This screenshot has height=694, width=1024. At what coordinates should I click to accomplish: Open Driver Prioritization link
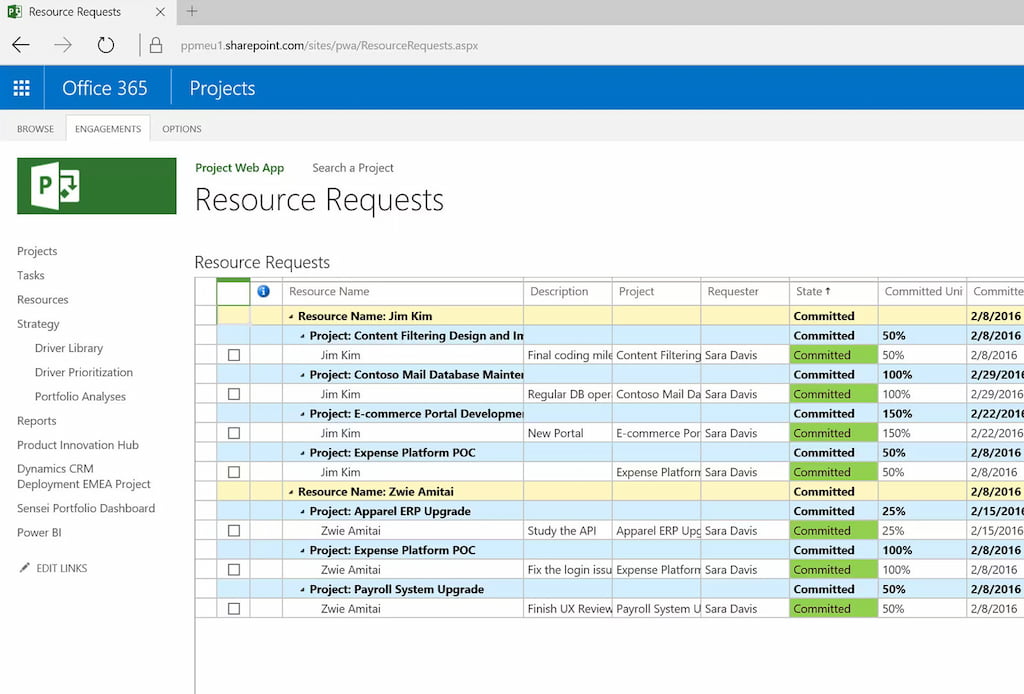coord(84,372)
